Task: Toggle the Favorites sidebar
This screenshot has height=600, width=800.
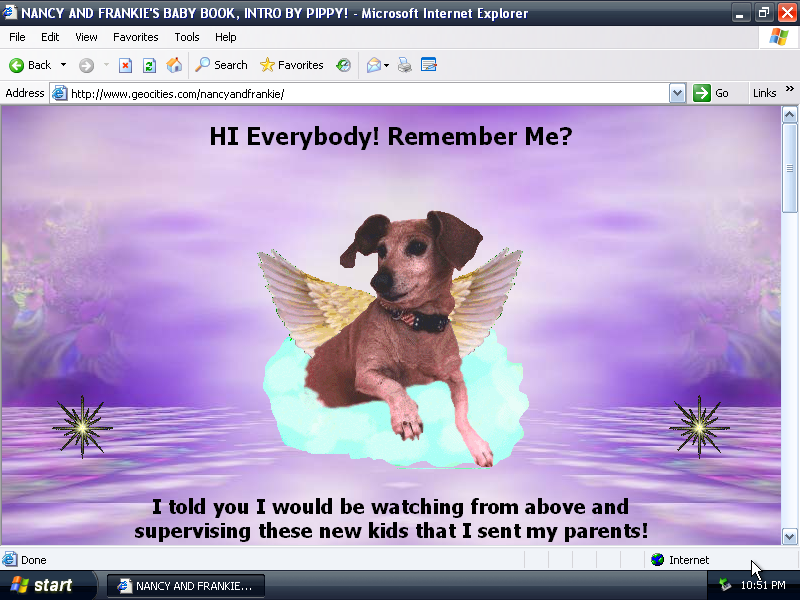Action: (290, 64)
